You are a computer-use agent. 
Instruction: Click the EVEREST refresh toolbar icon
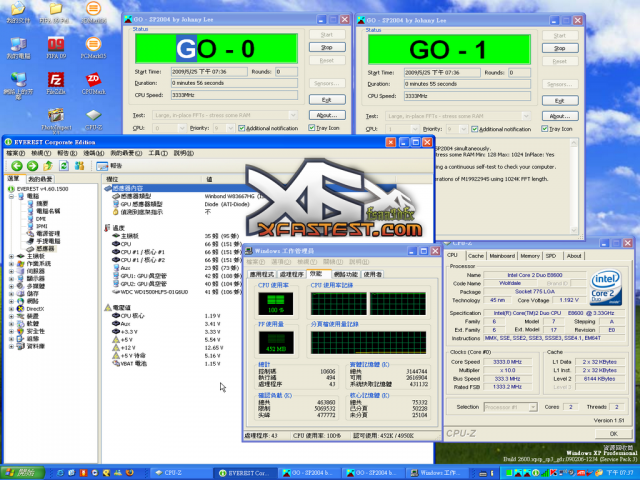coord(64,166)
